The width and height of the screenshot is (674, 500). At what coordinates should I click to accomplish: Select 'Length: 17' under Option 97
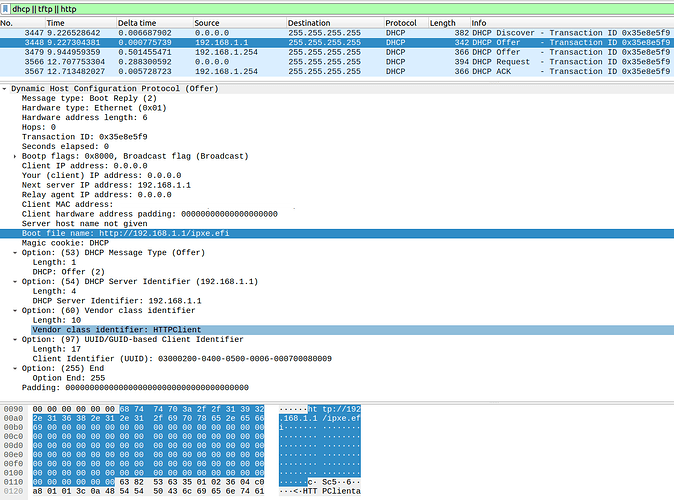[57, 349]
